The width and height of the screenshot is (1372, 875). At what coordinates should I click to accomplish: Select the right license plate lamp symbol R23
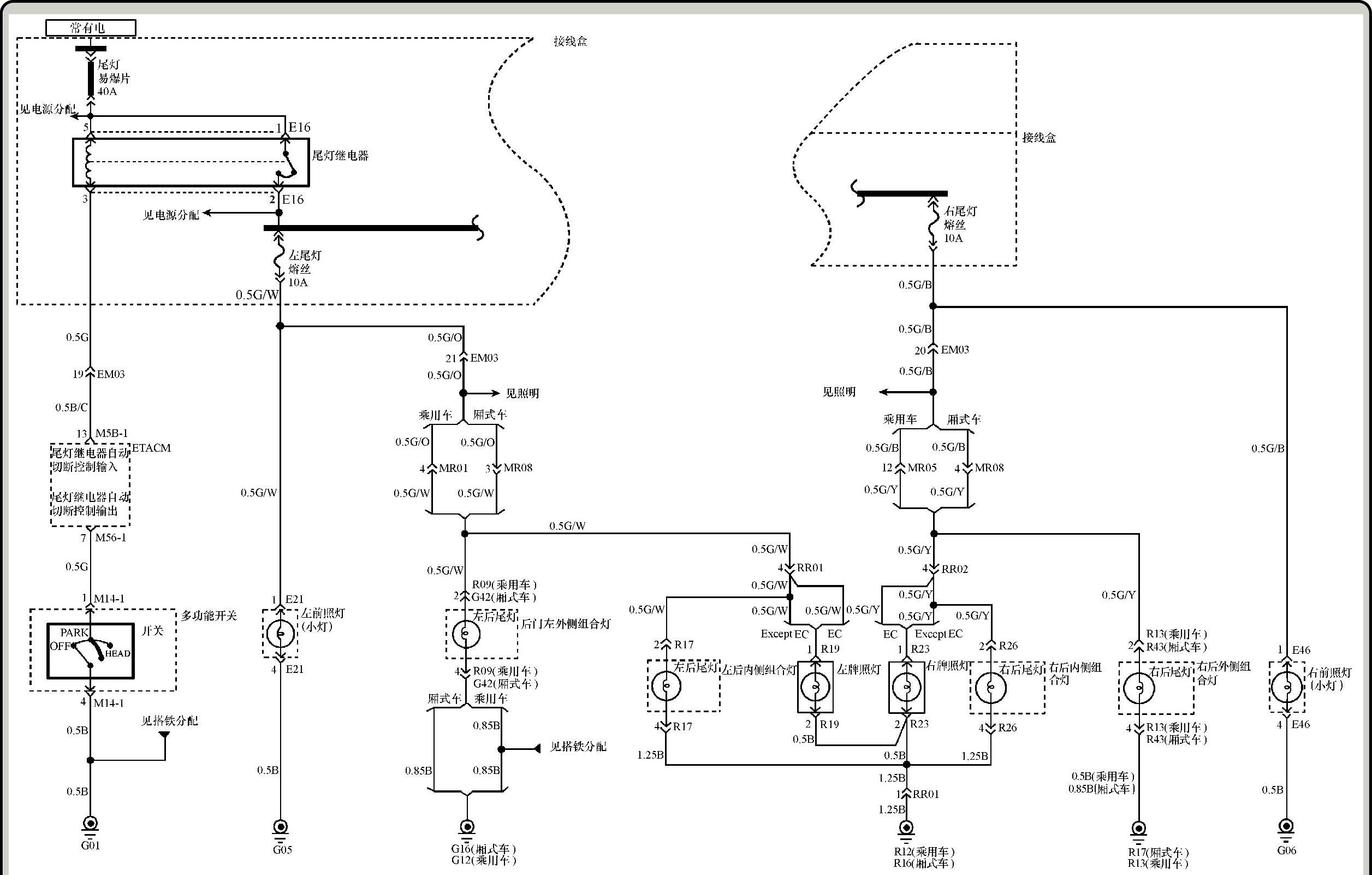906,687
